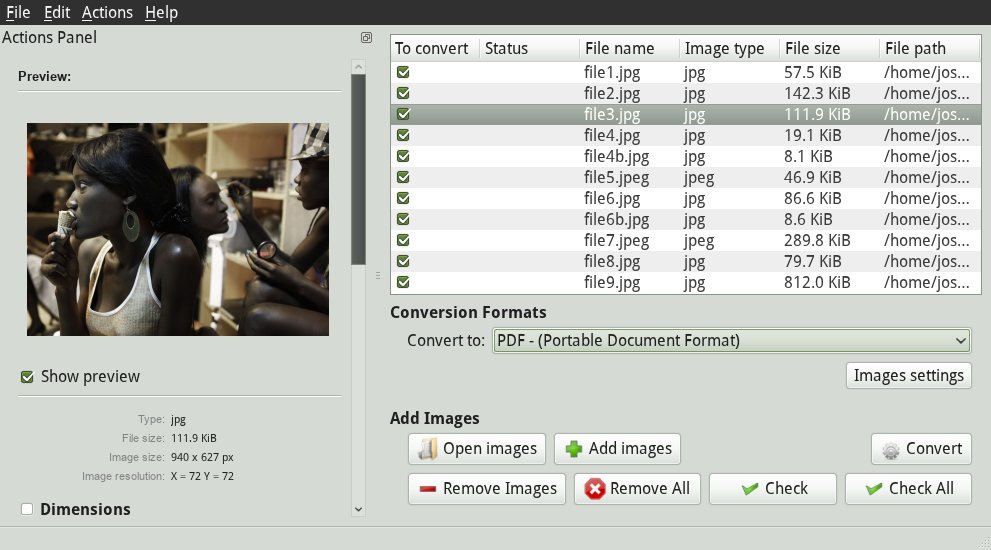The width and height of the screenshot is (991, 550).
Task: Click the folder icon on Open images
Action: (428, 449)
